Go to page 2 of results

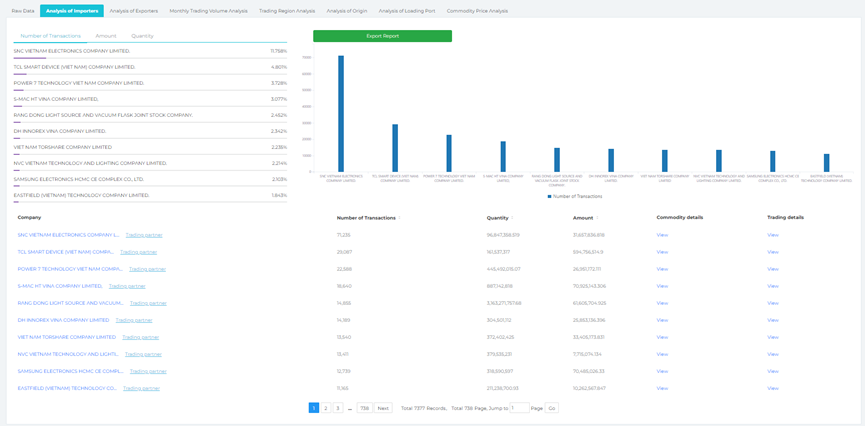coord(326,408)
